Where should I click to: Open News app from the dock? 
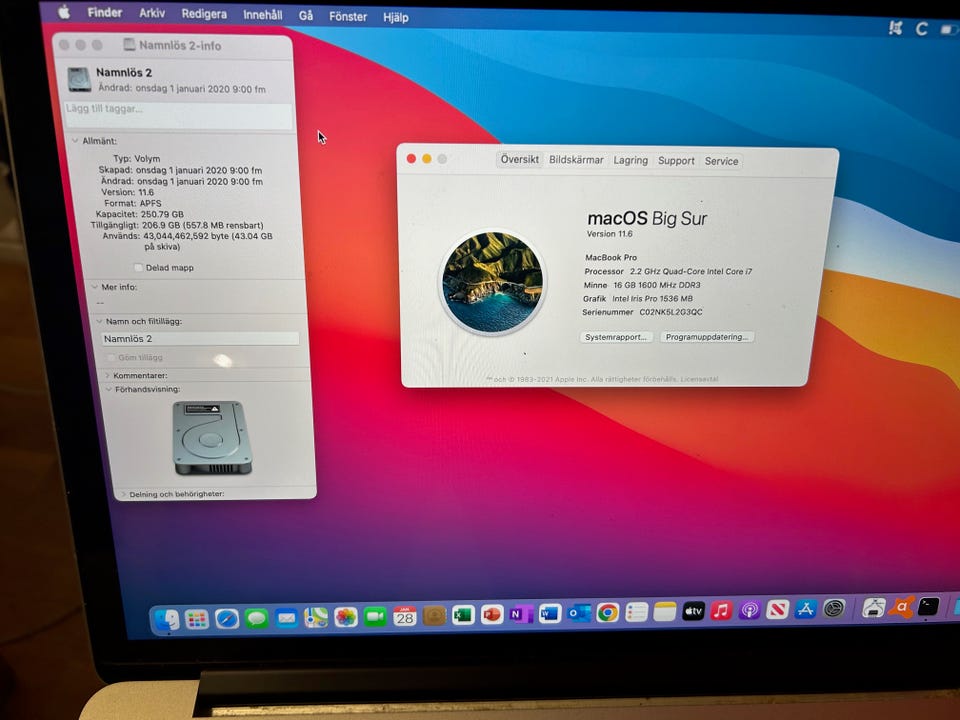pos(778,609)
